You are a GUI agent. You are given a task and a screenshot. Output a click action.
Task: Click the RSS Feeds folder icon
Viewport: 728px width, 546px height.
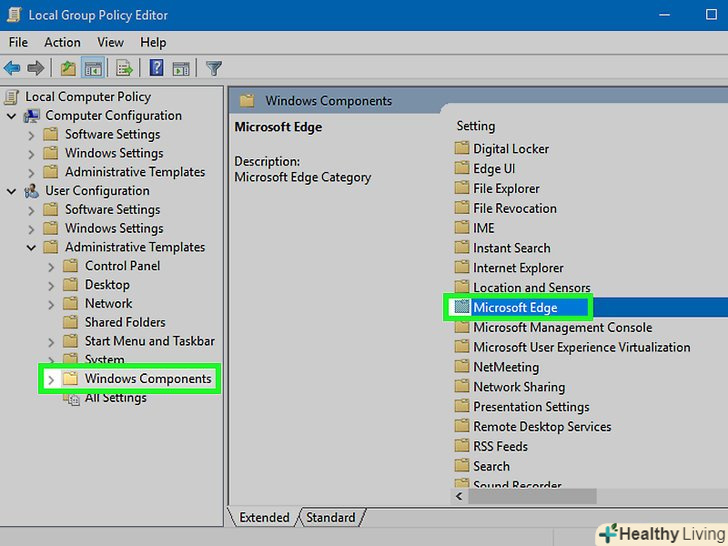click(462, 446)
